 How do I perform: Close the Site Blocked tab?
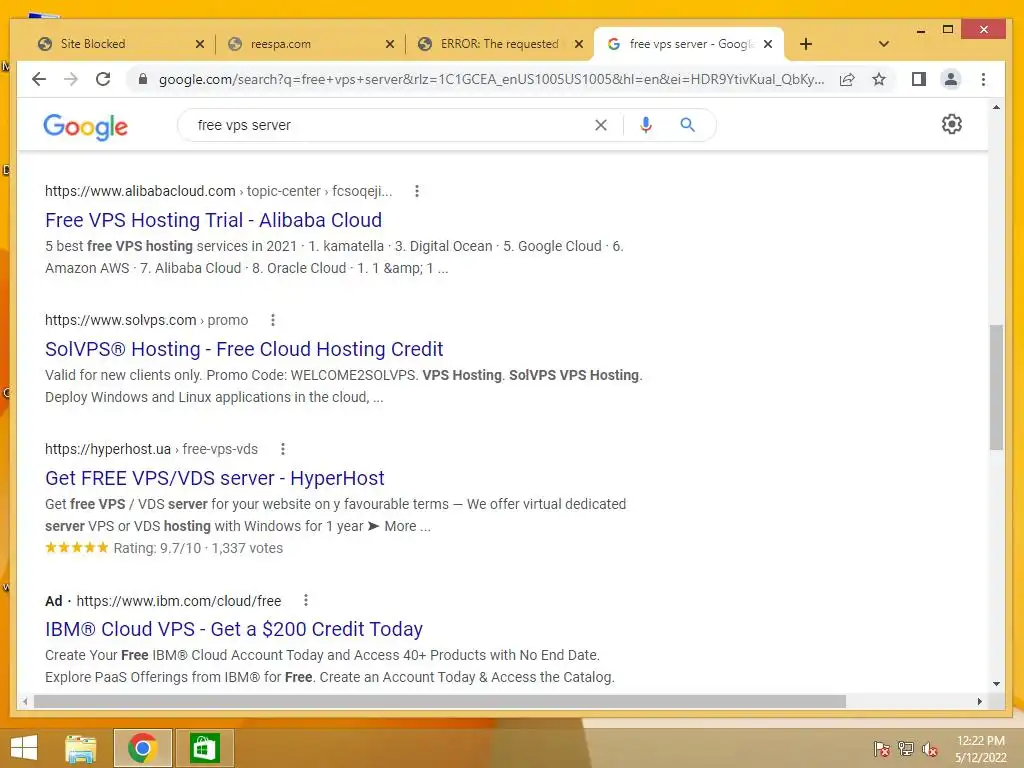tap(200, 44)
